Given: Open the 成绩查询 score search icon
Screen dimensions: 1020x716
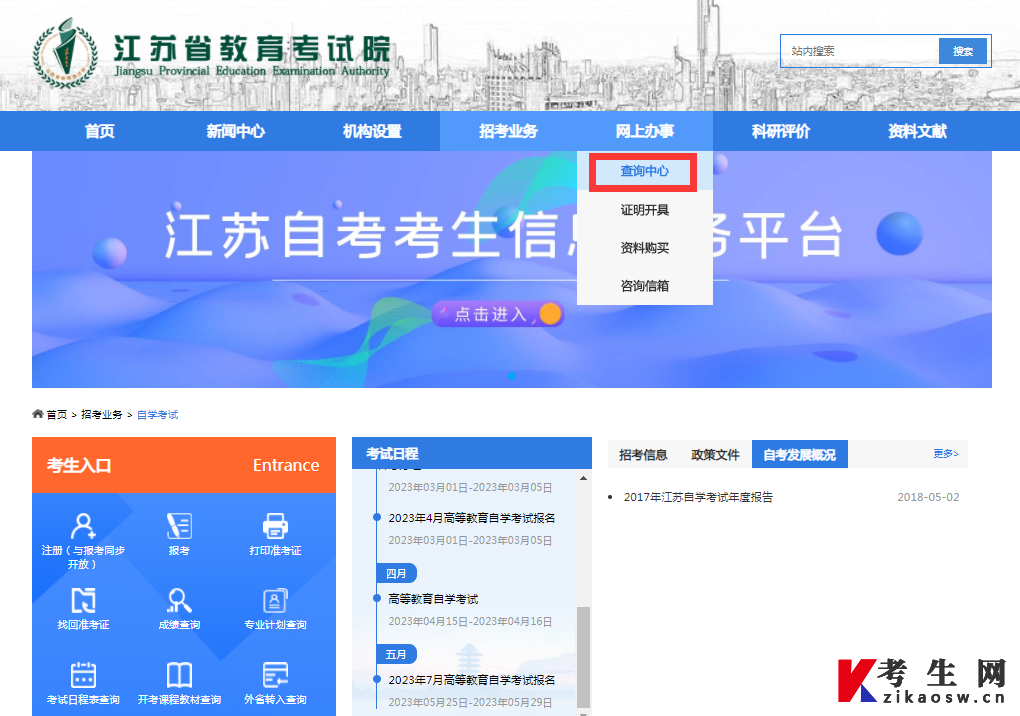Looking at the screenshot, I should coord(179,600).
